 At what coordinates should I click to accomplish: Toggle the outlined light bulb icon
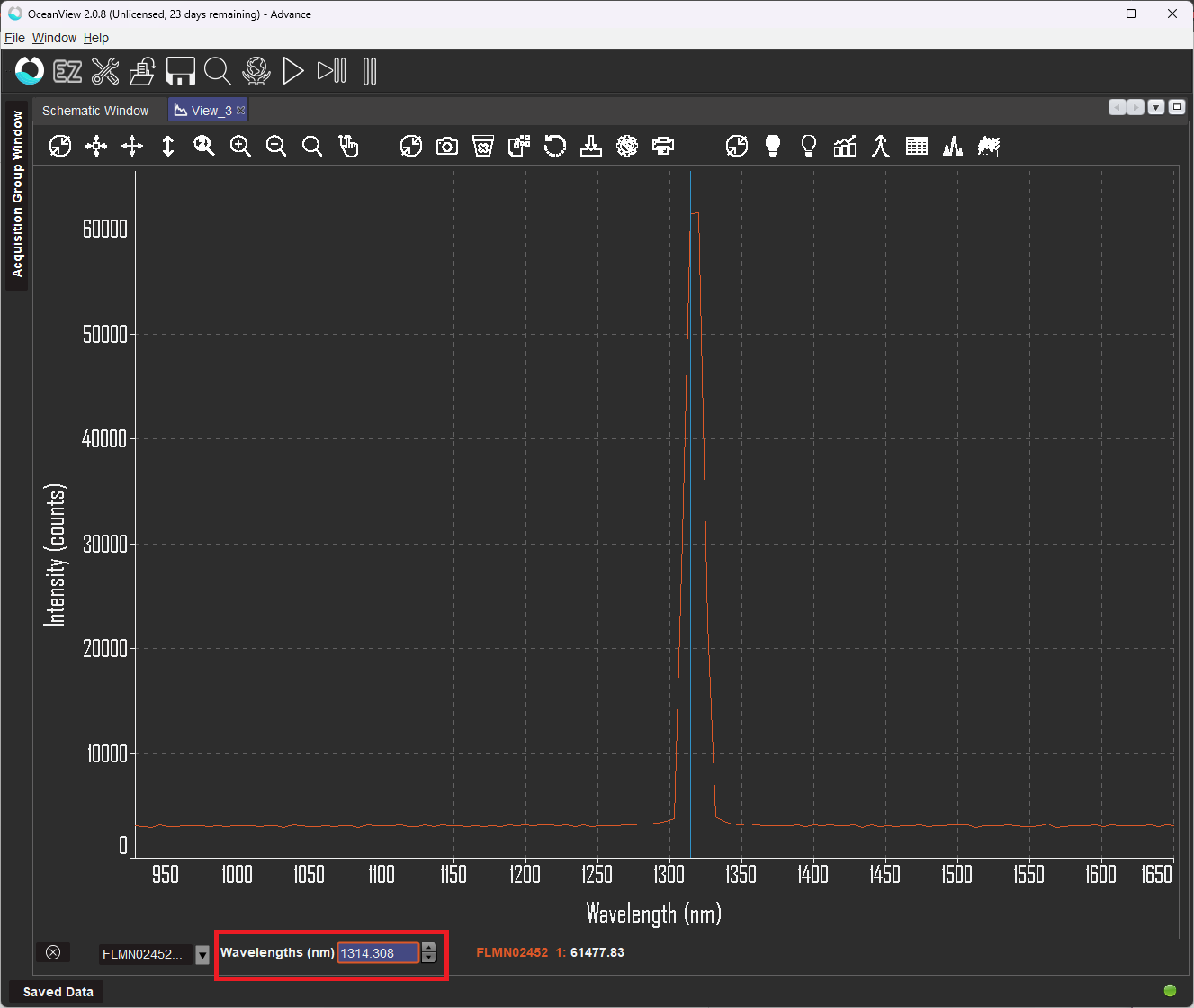(809, 146)
